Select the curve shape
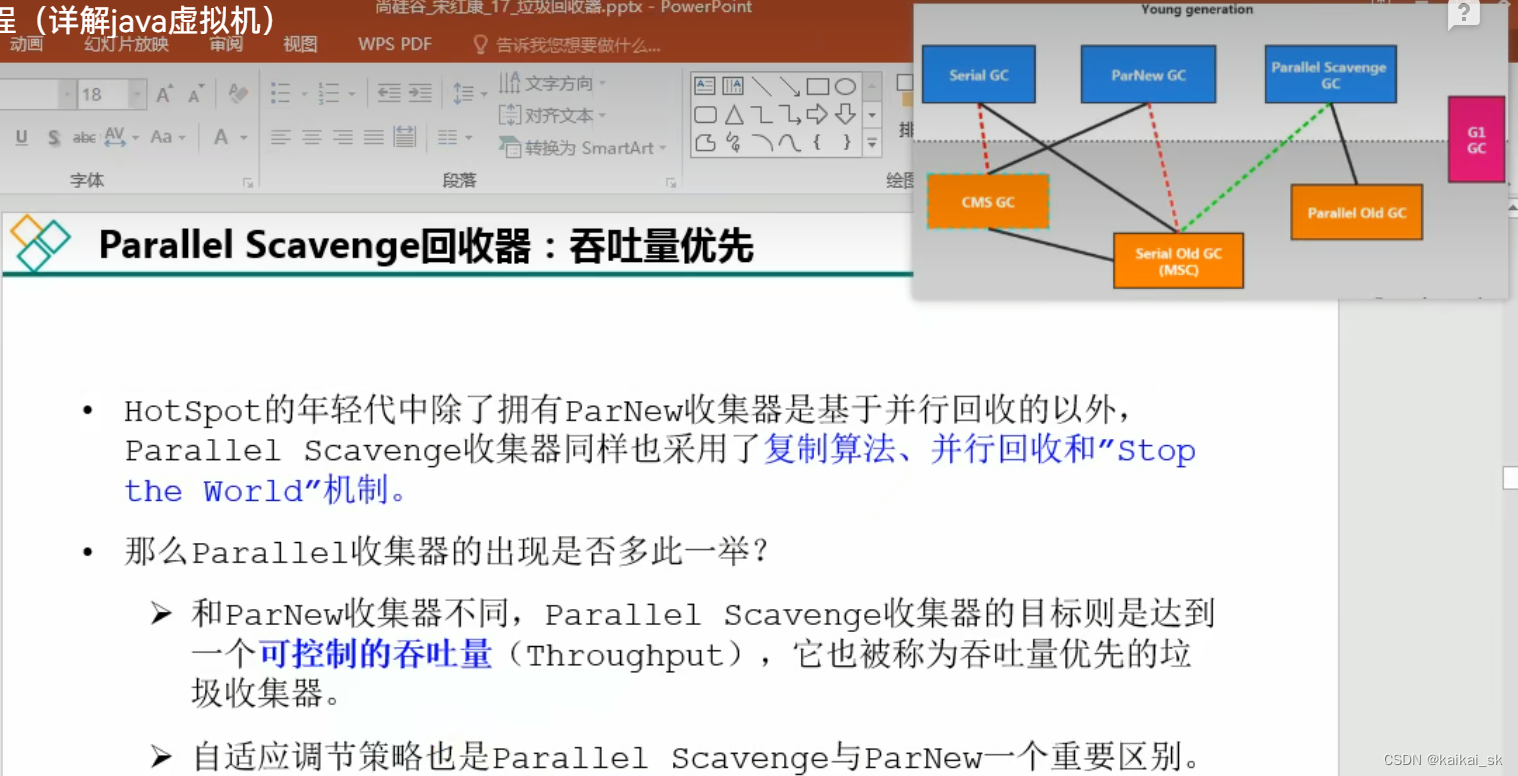The height and width of the screenshot is (776, 1518). (790, 143)
